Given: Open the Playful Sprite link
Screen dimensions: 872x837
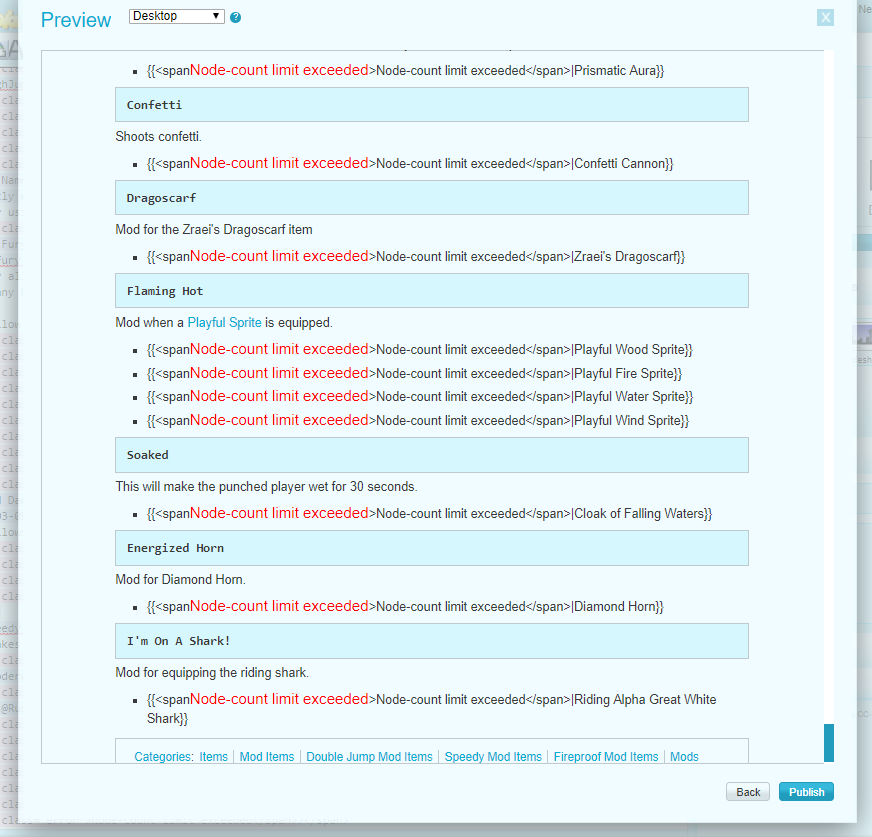Looking at the screenshot, I should click(224, 323).
